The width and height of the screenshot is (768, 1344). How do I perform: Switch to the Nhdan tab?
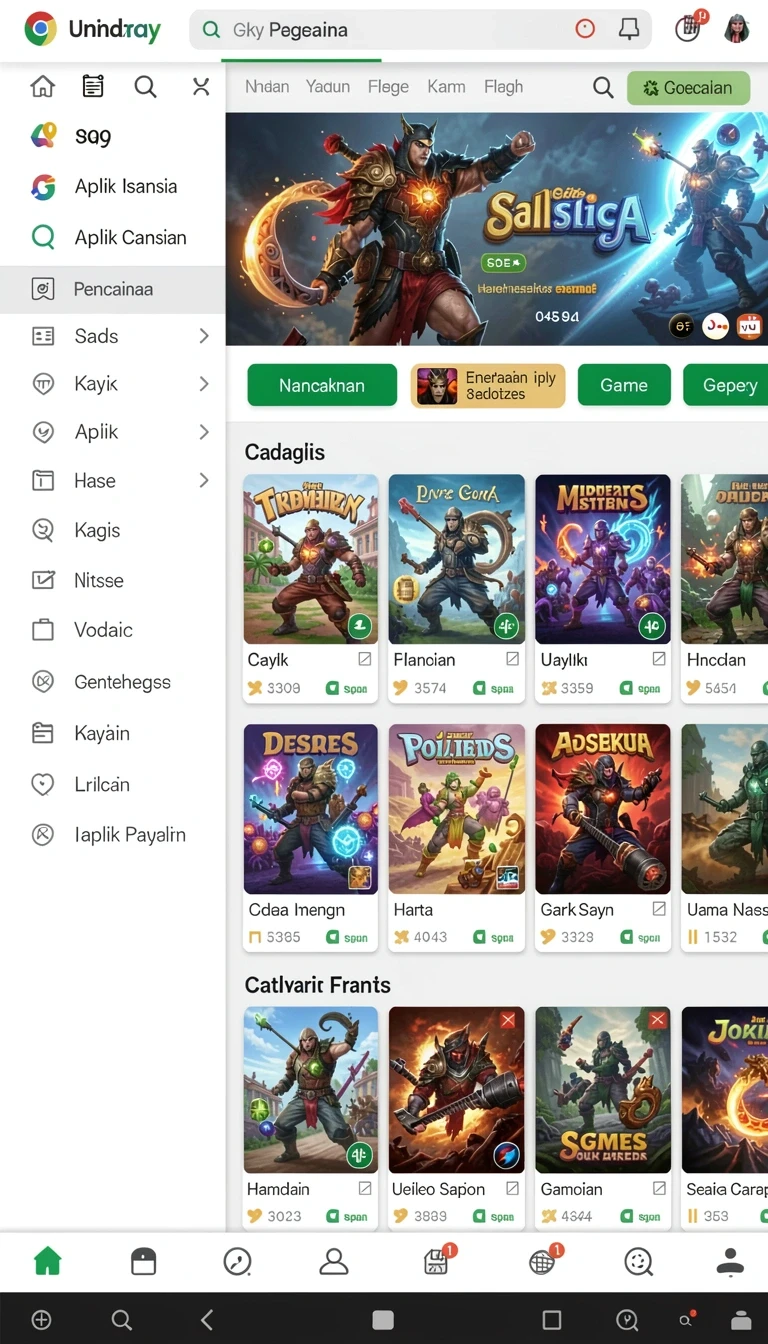[x=267, y=87]
